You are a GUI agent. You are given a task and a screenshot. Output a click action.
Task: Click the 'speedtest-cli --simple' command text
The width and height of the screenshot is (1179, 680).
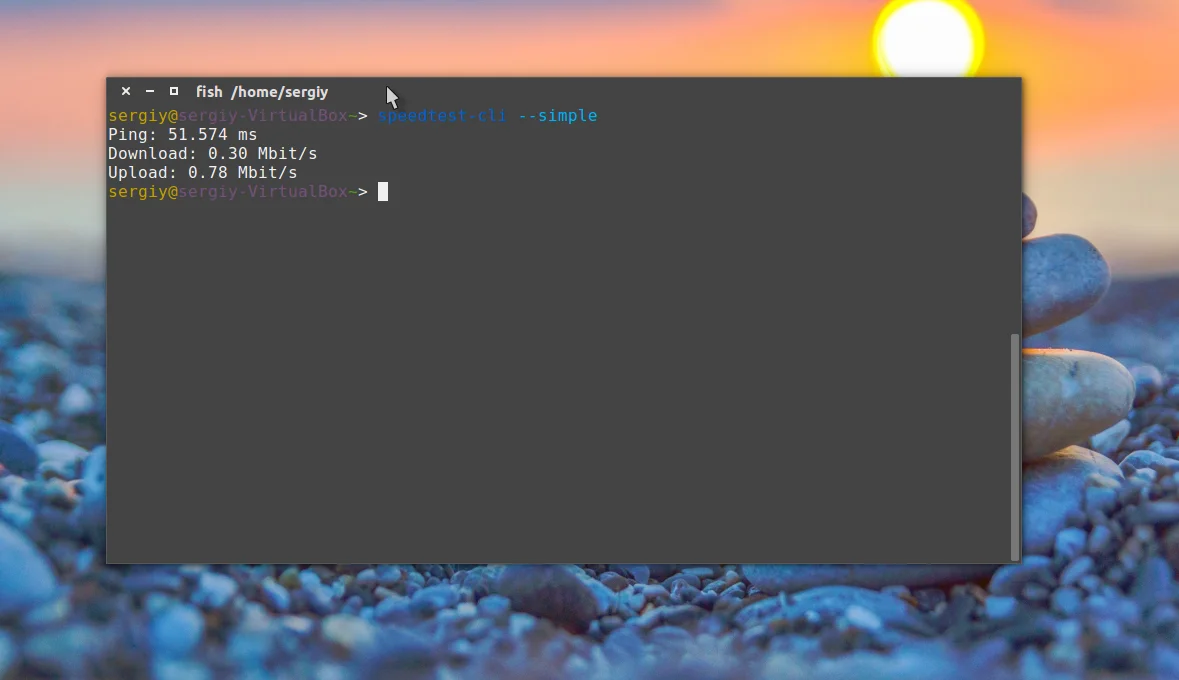click(x=487, y=116)
